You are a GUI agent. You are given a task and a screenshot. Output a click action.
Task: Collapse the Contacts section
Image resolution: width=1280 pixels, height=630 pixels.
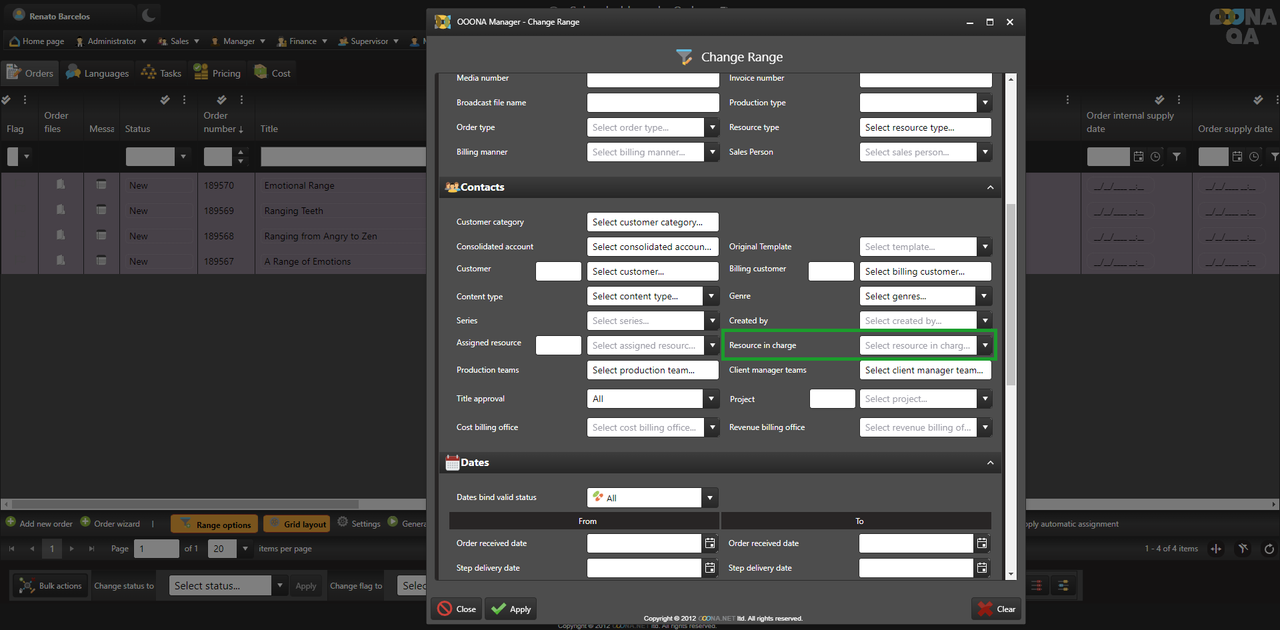pyautogui.click(x=990, y=187)
